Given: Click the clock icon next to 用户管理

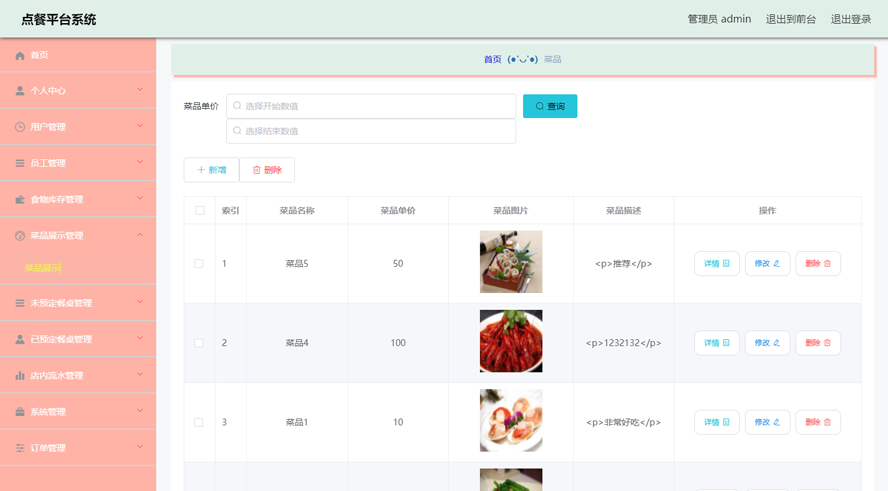Looking at the screenshot, I should pos(20,127).
